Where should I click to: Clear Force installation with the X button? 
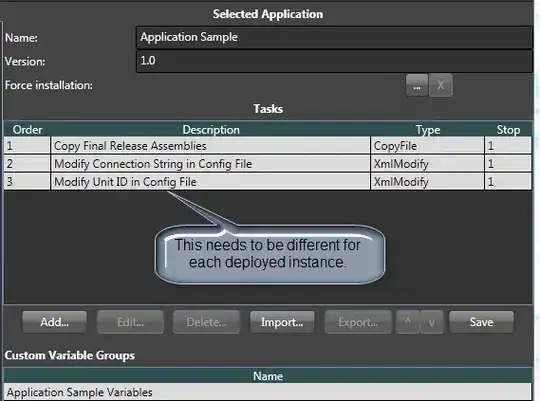[x=441, y=85]
